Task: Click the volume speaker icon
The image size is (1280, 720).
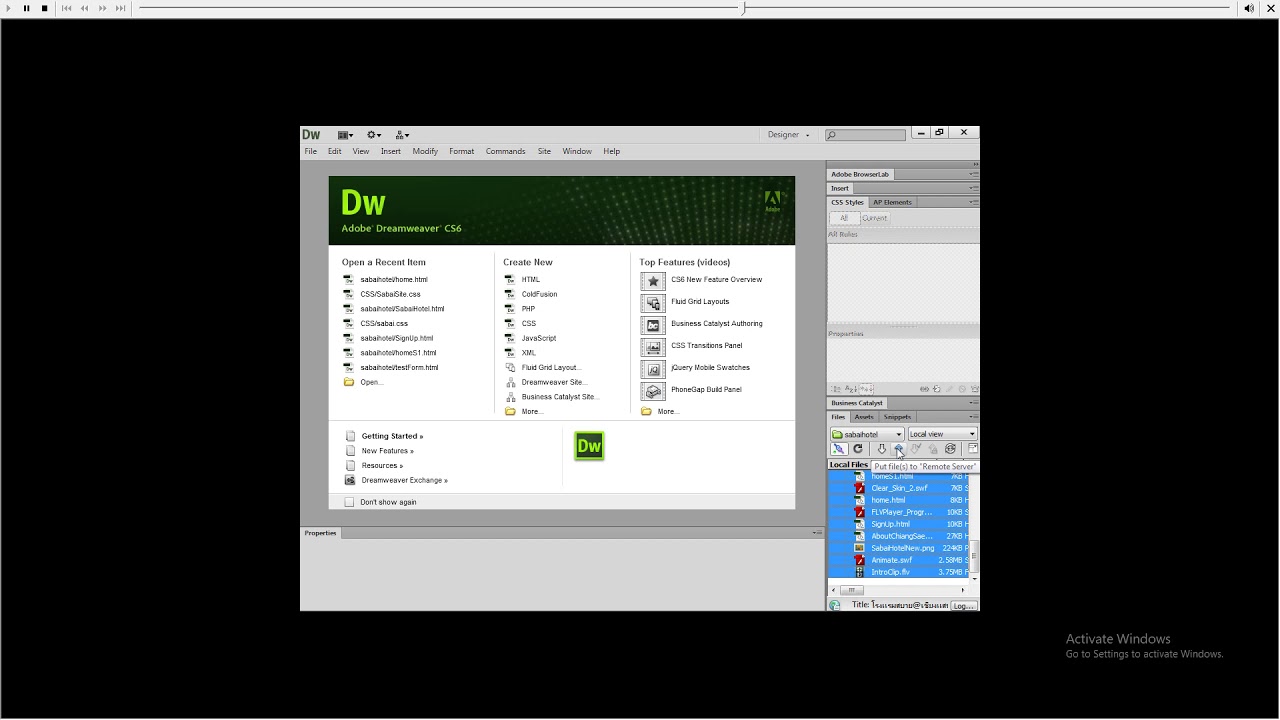Action: coord(1249,8)
